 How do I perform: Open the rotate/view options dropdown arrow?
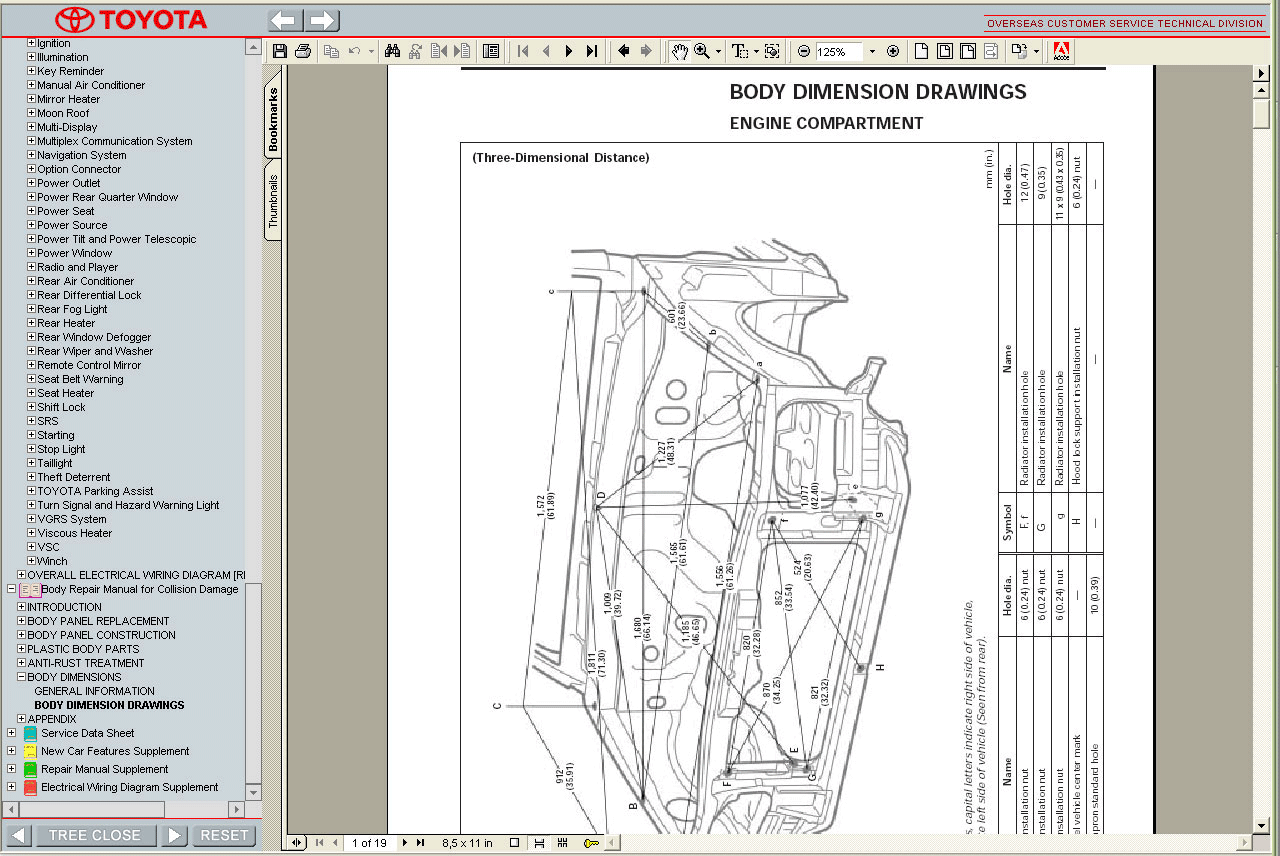[1036, 51]
